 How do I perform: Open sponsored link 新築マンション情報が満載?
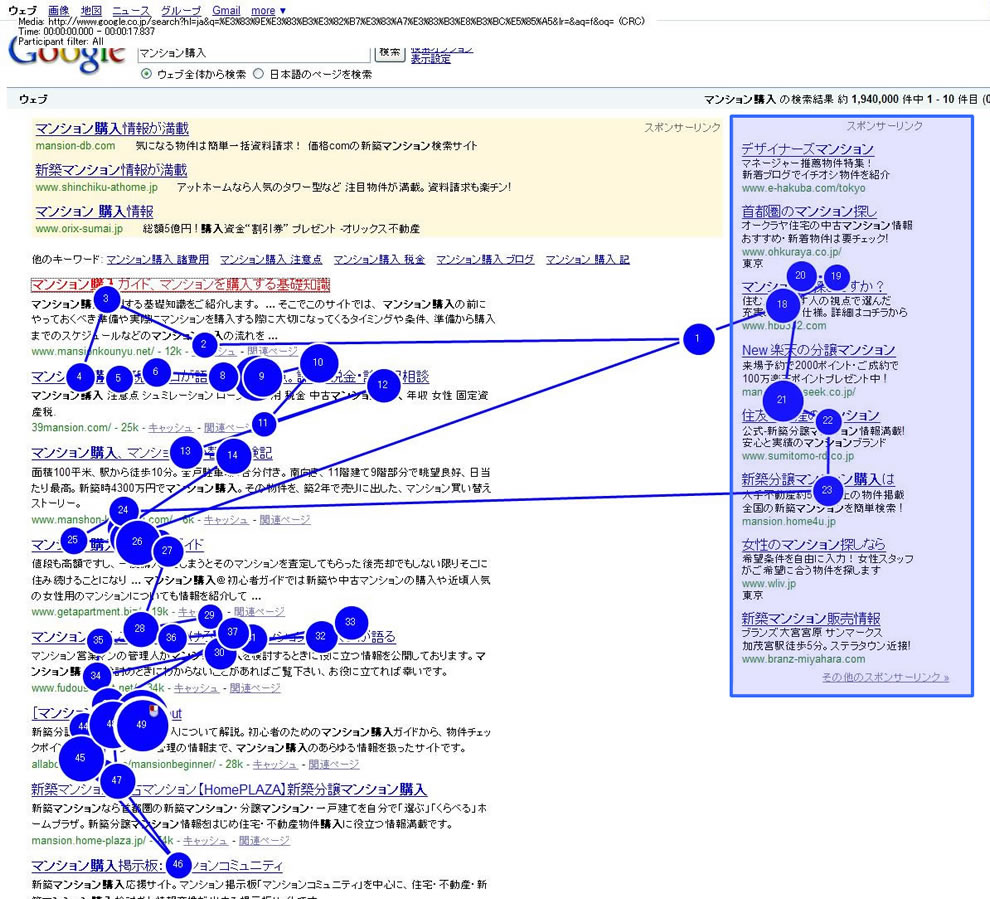[111, 170]
